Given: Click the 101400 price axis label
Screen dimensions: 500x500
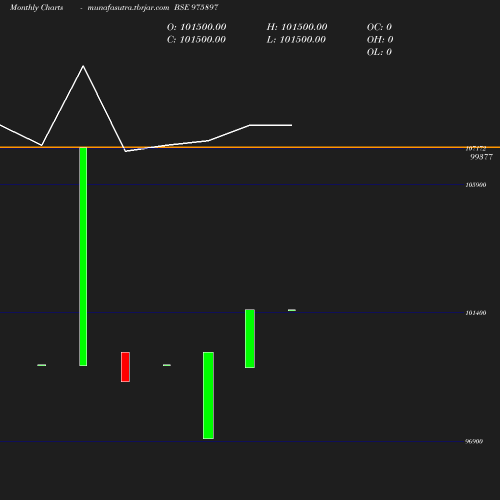Looking at the screenshot, I should (x=476, y=313).
